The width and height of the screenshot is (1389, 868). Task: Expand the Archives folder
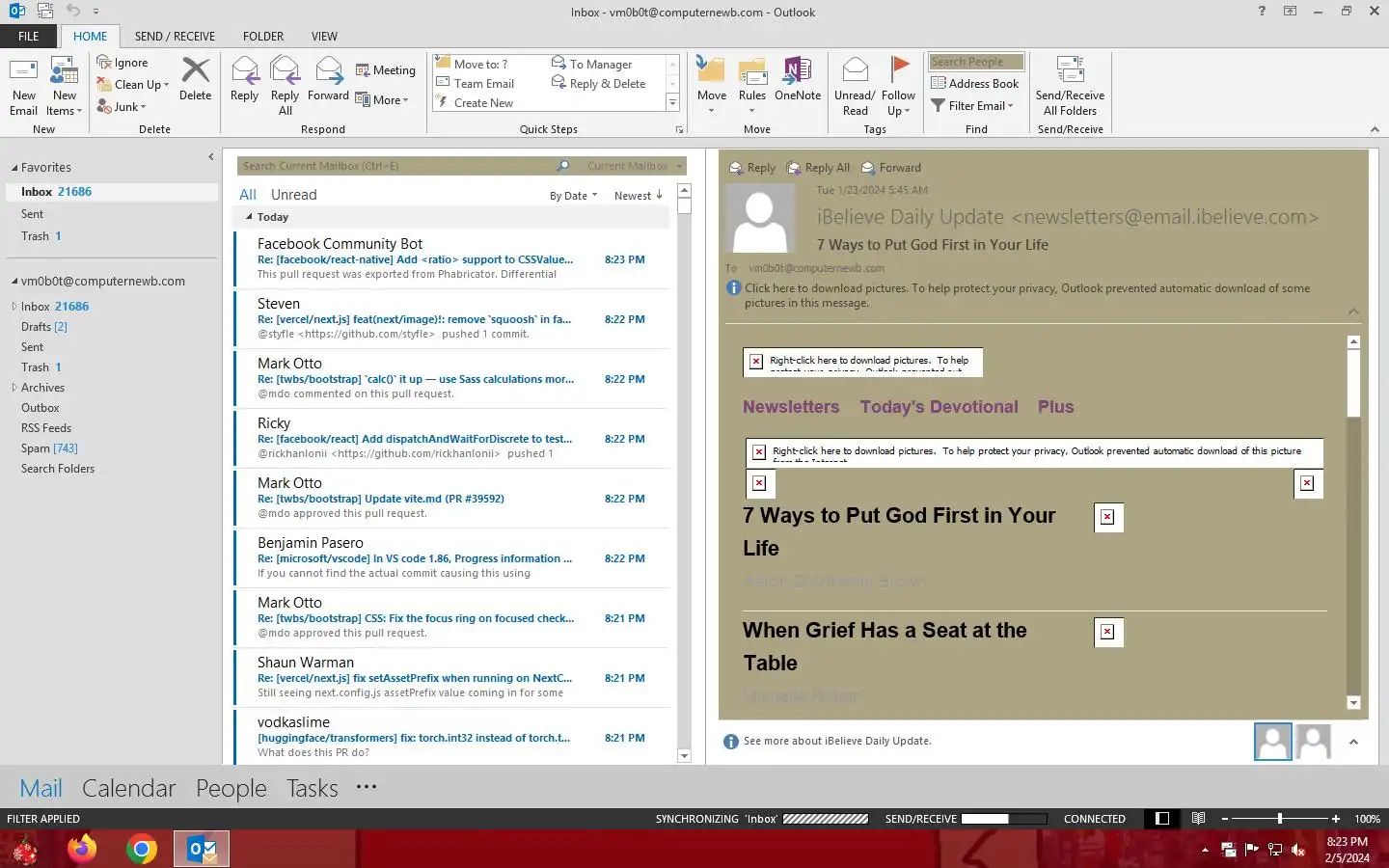(x=14, y=388)
